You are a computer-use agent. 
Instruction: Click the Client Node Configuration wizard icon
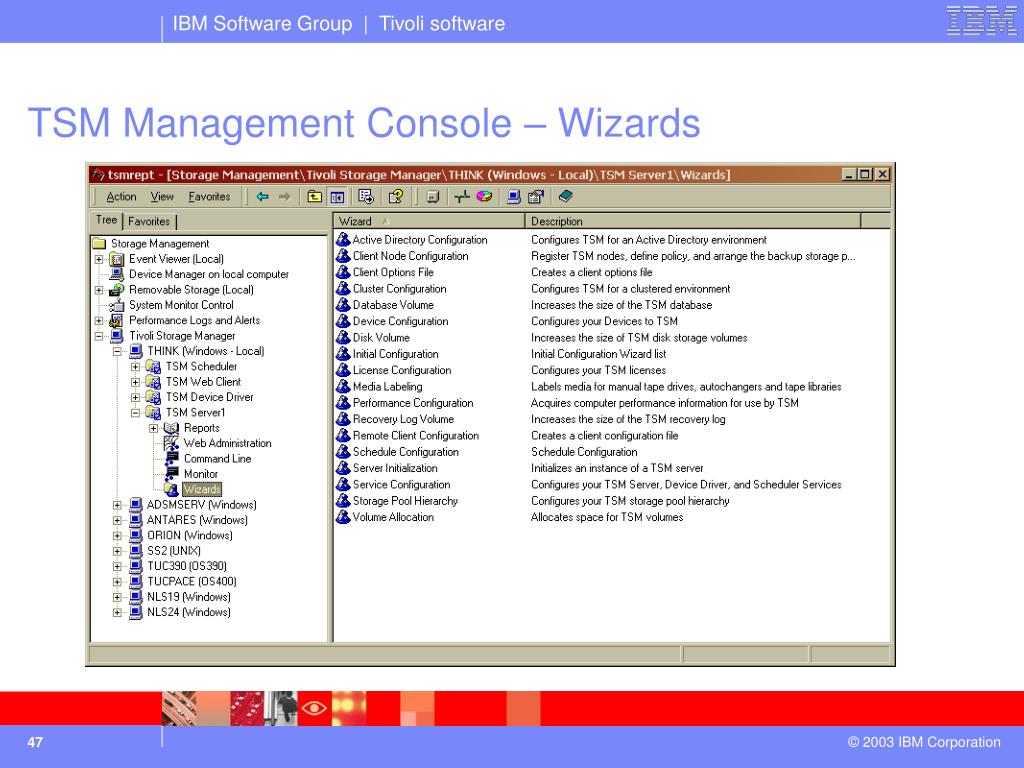click(343, 256)
